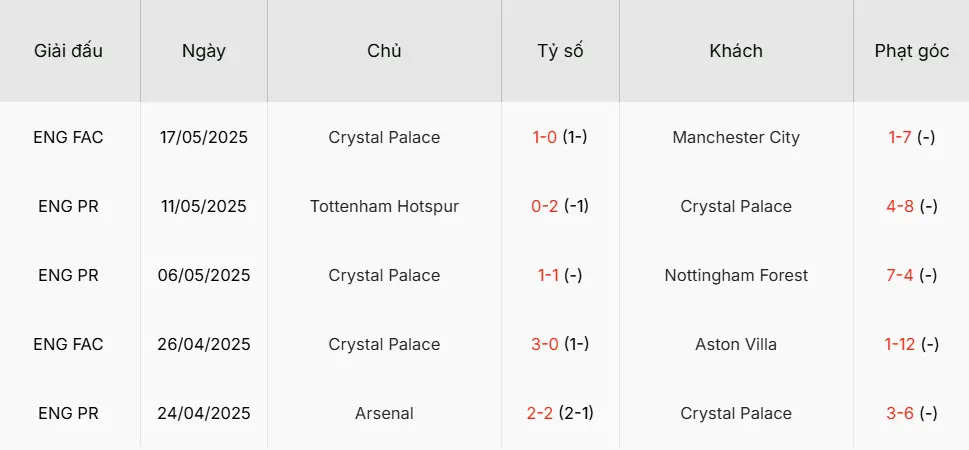Viewport: 969px width, 450px height.
Task: Click the Arsenal home team name
Action: click(384, 414)
